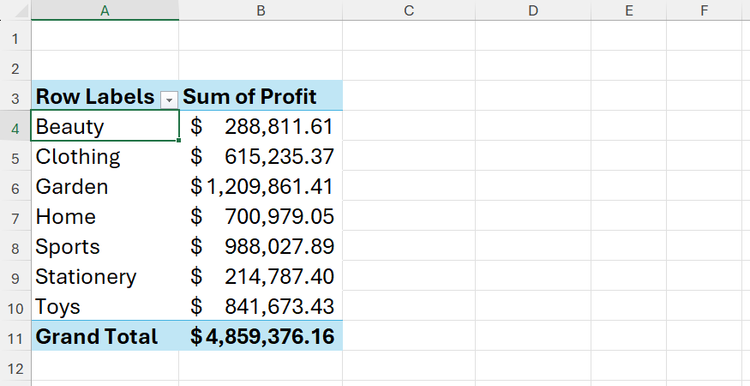Select the Clothing profit value 615,235.37

(261, 156)
